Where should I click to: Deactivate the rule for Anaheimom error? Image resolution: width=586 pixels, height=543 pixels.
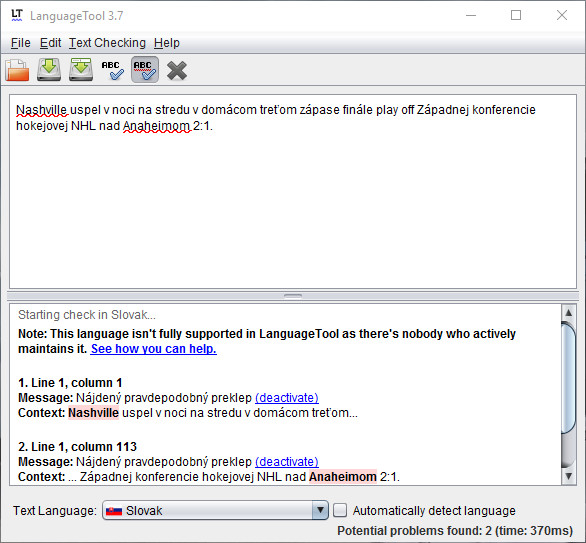pyautogui.click(x=287, y=462)
